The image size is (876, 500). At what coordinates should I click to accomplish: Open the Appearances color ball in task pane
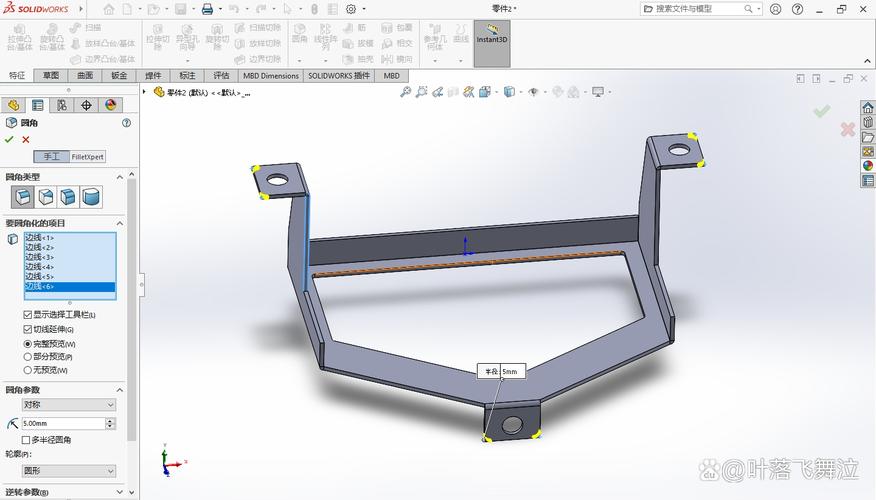click(x=868, y=166)
